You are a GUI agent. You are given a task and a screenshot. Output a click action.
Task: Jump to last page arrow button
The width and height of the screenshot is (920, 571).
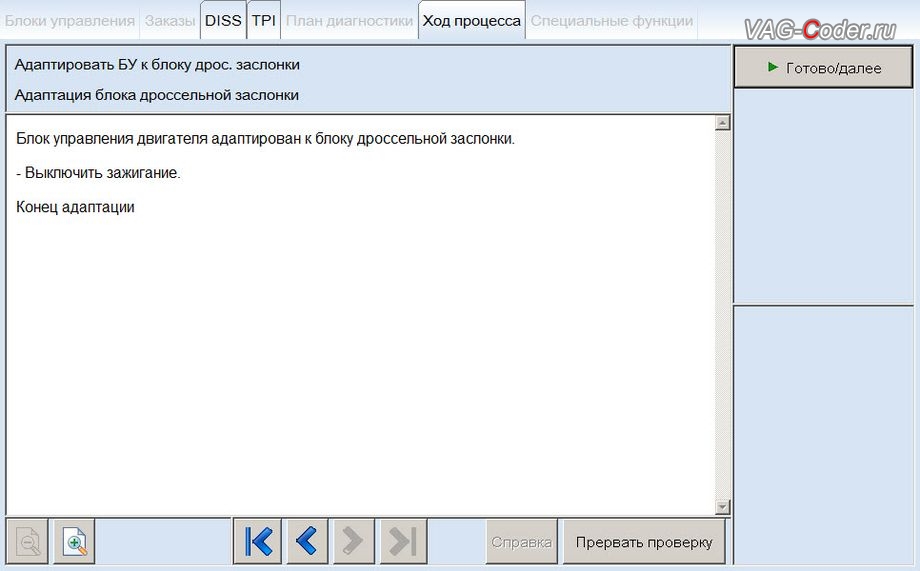point(403,541)
